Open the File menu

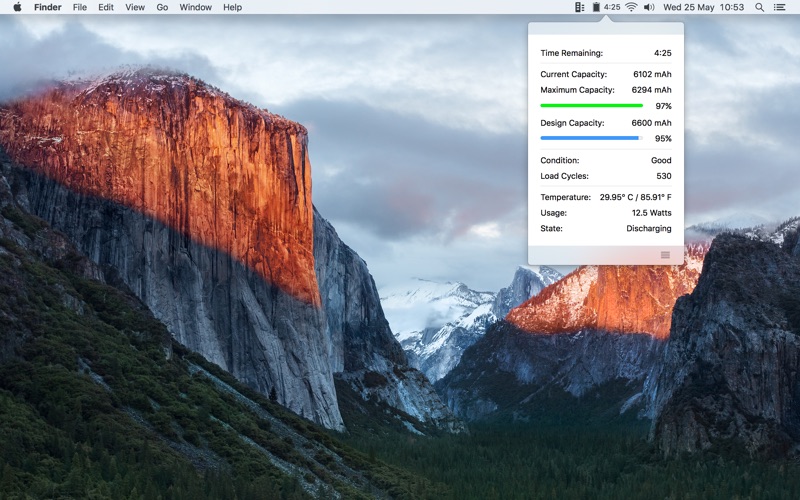[80, 7]
